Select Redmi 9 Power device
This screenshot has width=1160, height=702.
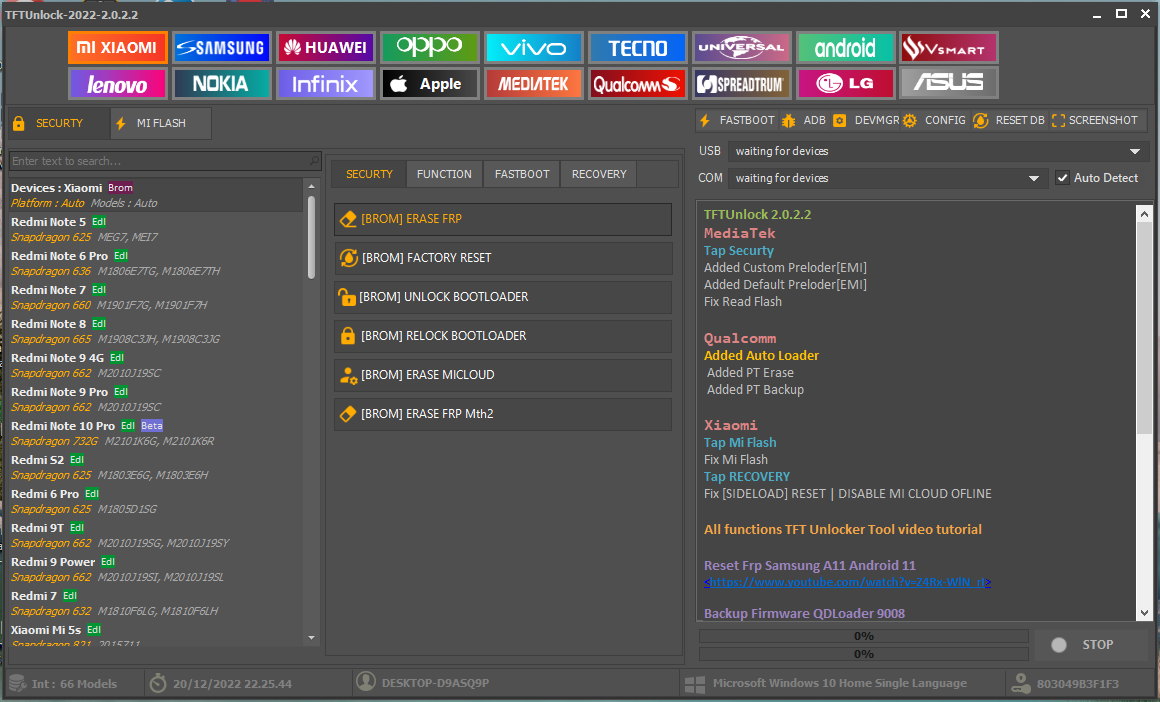(156, 570)
